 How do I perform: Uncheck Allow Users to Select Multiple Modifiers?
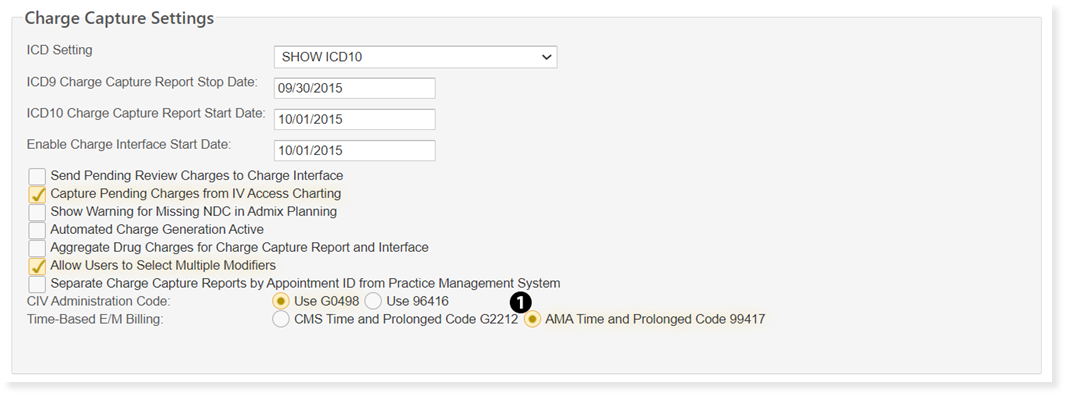(37, 266)
